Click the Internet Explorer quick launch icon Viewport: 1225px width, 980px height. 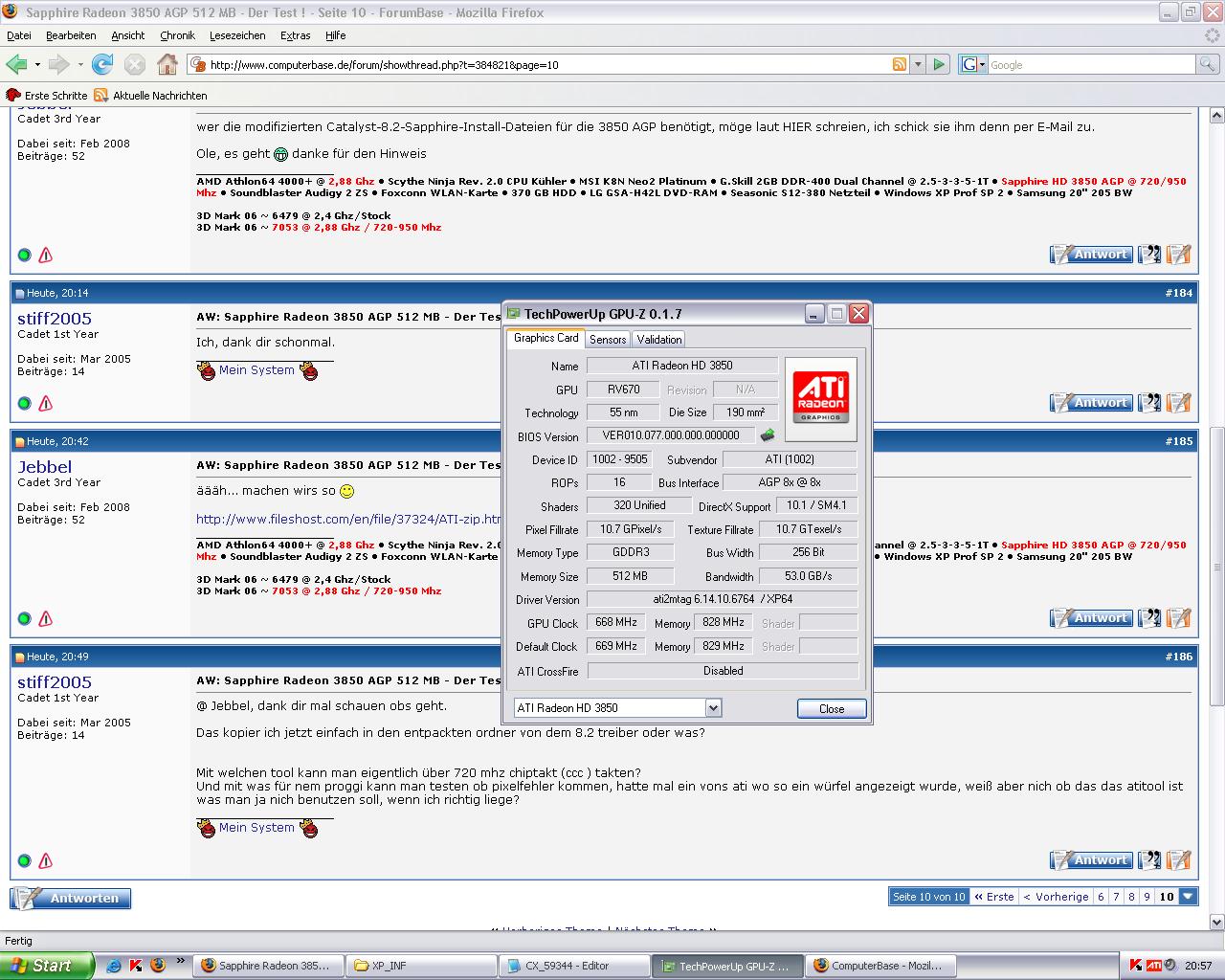click(x=114, y=966)
